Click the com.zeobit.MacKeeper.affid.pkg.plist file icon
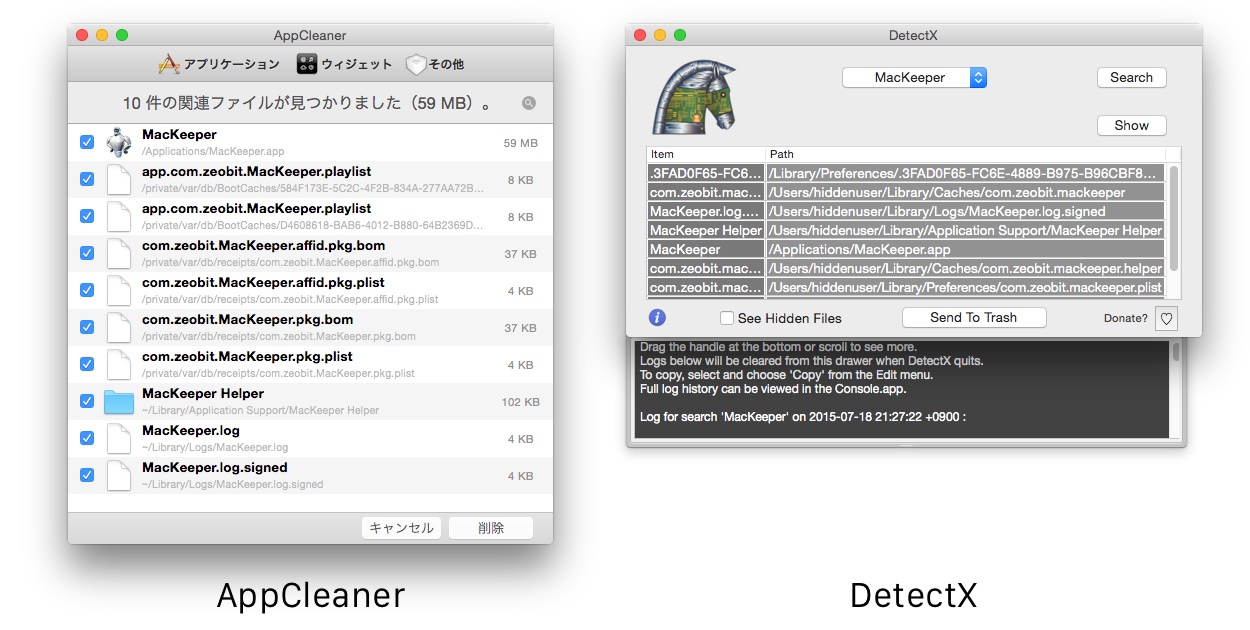Image resolution: width=1250 pixels, height=630 pixels. (119, 291)
